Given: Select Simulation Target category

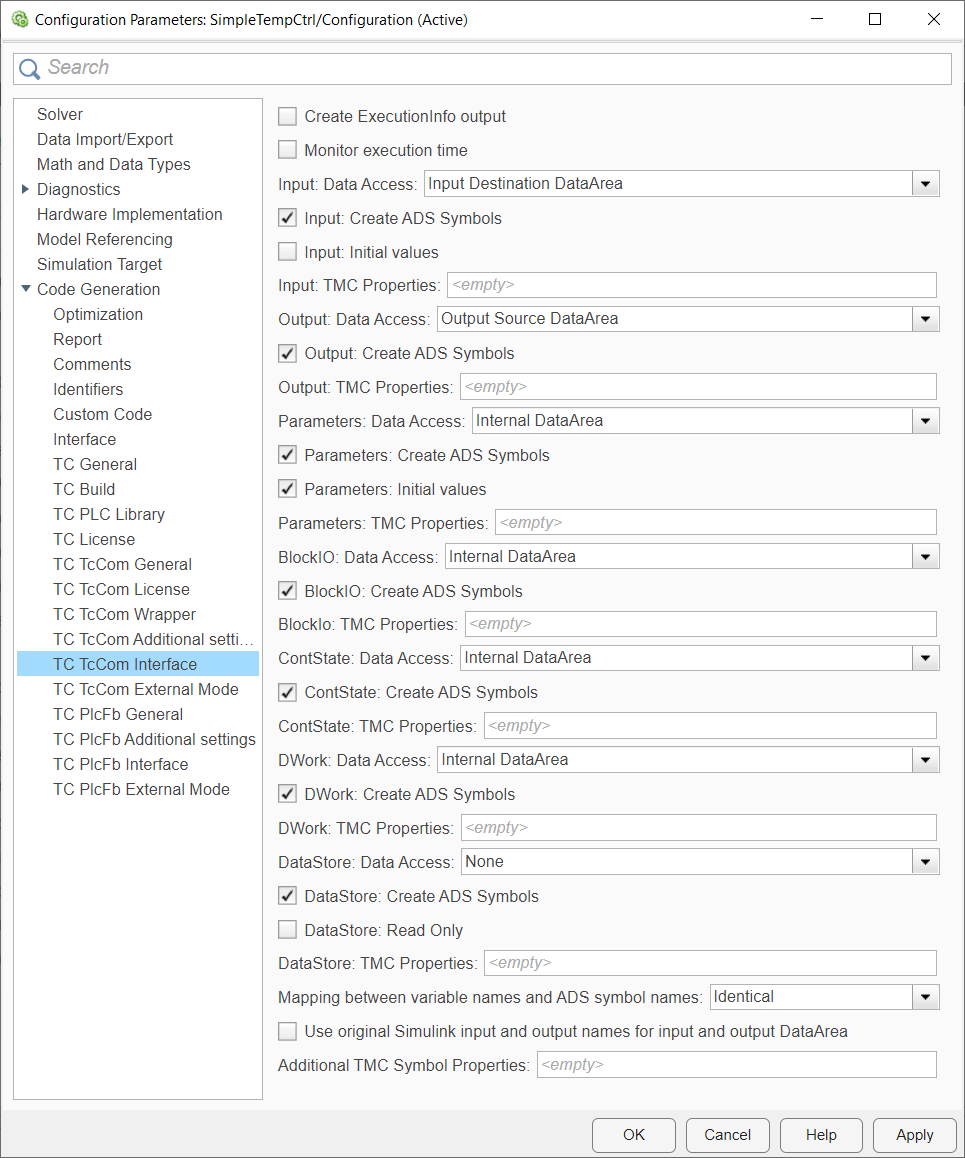Looking at the screenshot, I should pyautogui.click(x=100, y=264).
